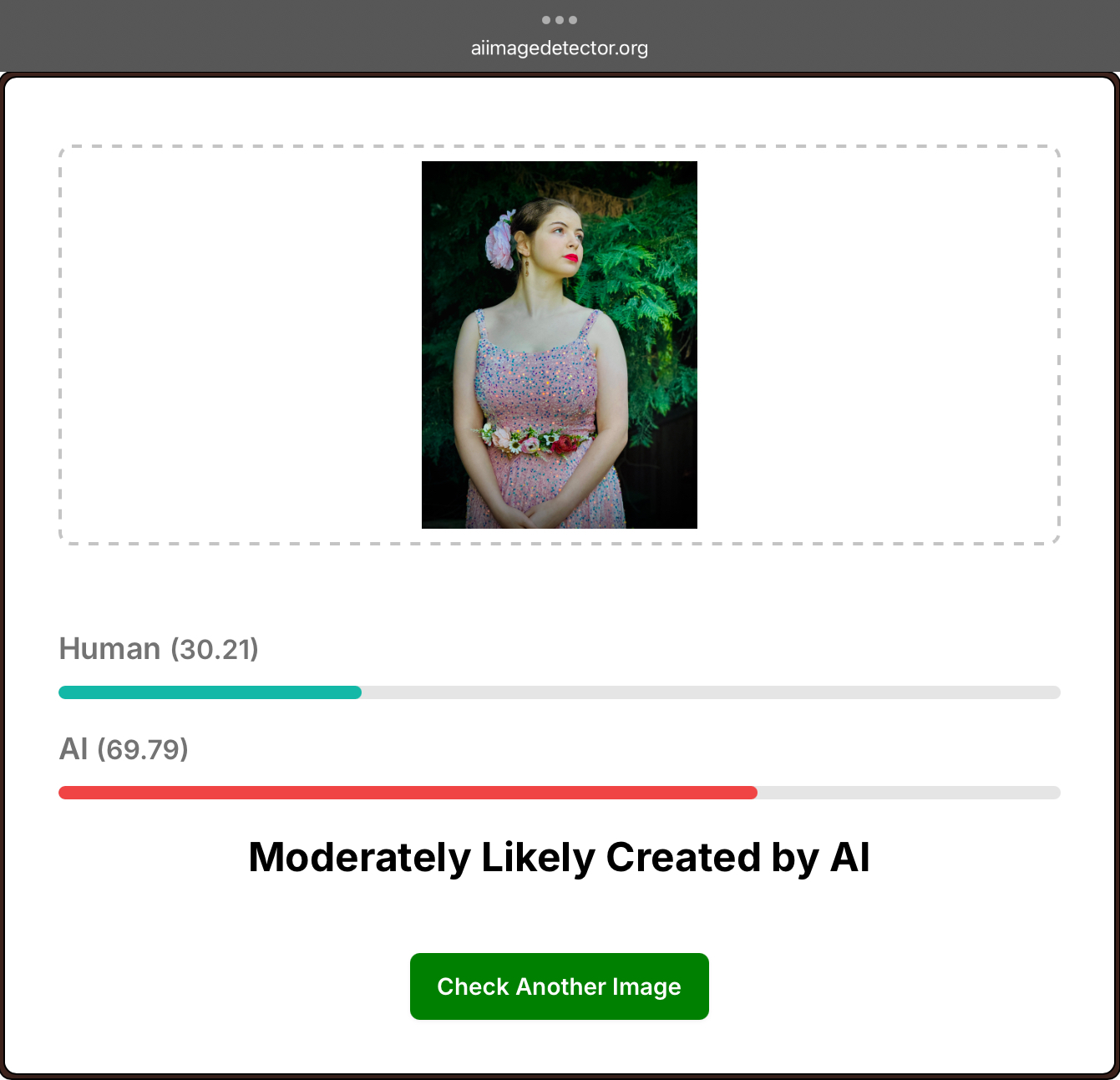Screen dimensions: 1120x1080
Task: Open the three-dot menu above the address
Action: 559,20
